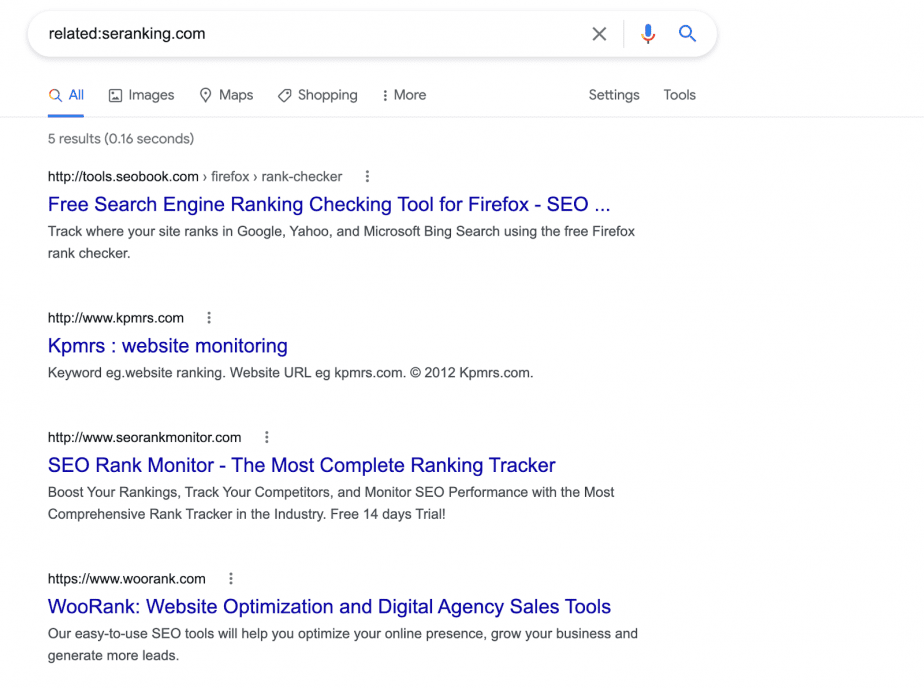The image size is (924, 688).
Task: Click the snippet starting 'Boost Your Rankings'
Action: [331, 503]
